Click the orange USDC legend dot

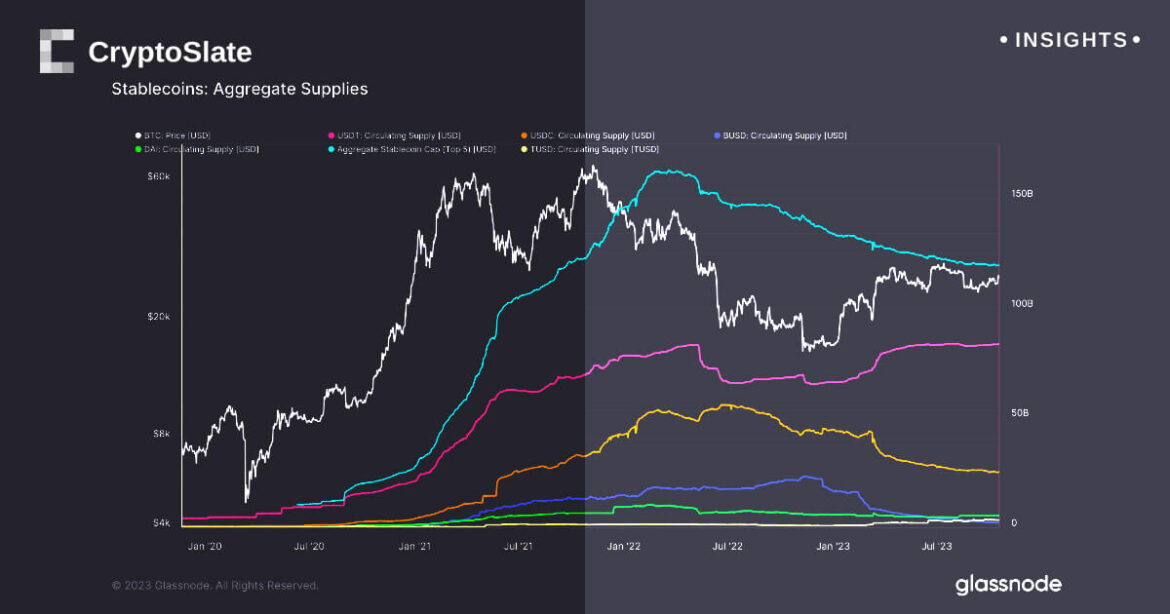click(524, 135)
